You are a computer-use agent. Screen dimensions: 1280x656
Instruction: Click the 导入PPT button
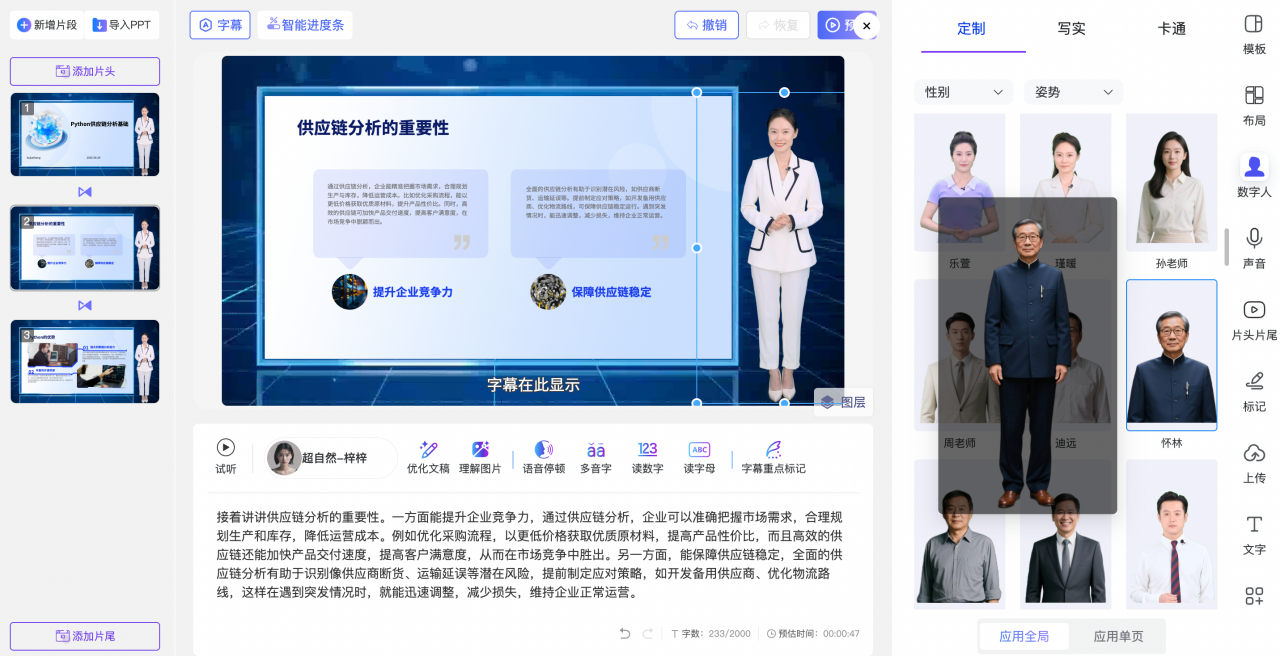(x=122, y=25)
